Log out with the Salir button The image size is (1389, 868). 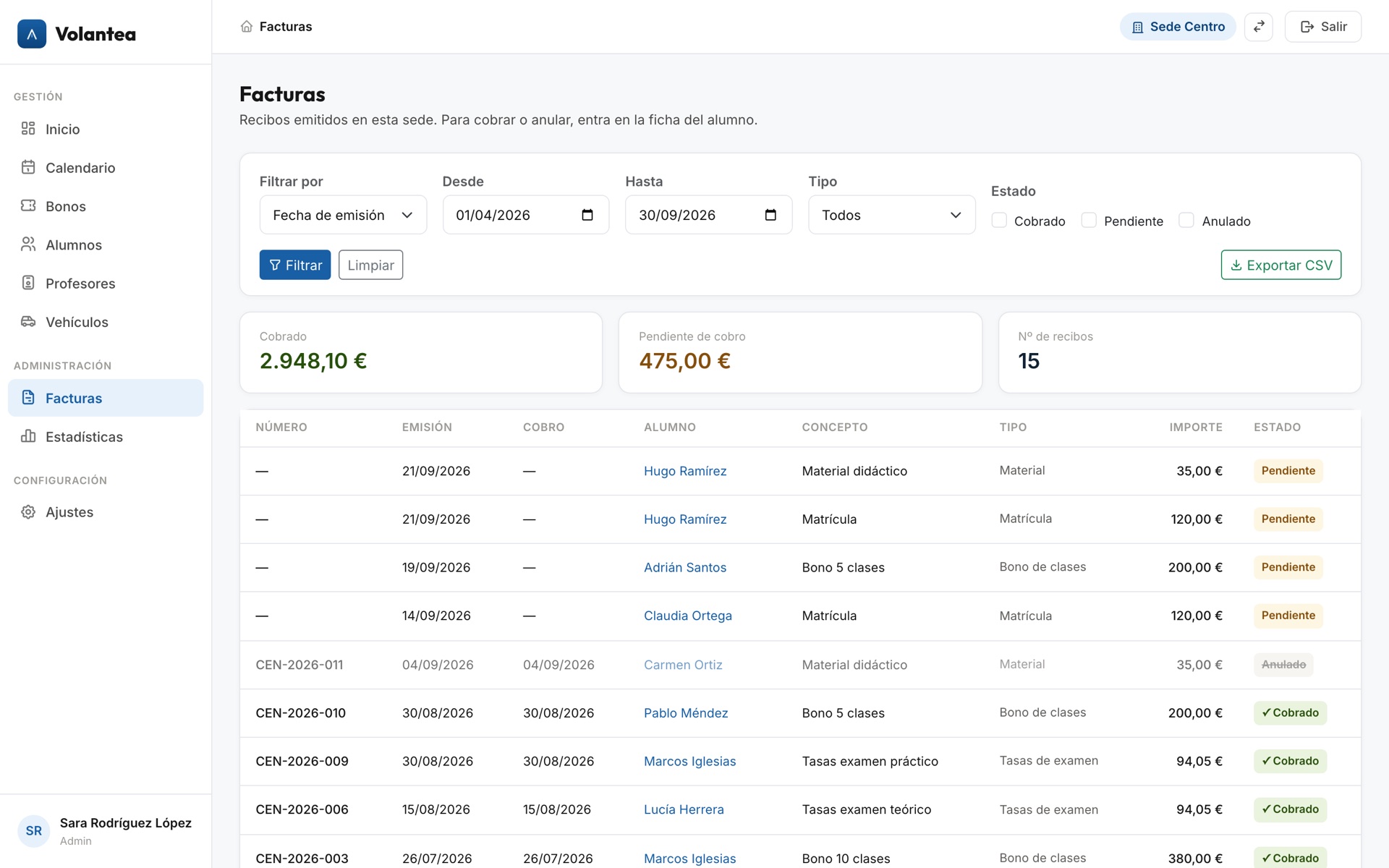tap(1322, 27)
